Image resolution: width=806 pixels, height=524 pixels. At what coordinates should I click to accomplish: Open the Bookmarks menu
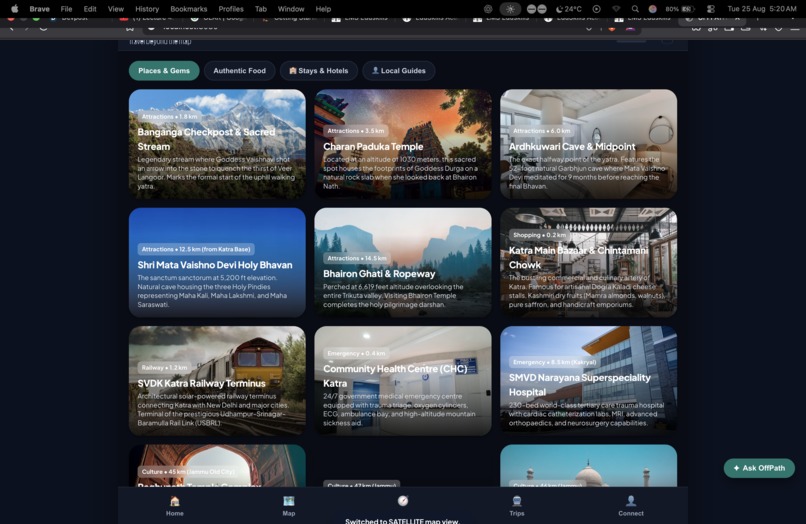pyautogui.click(x=189, y=9)
